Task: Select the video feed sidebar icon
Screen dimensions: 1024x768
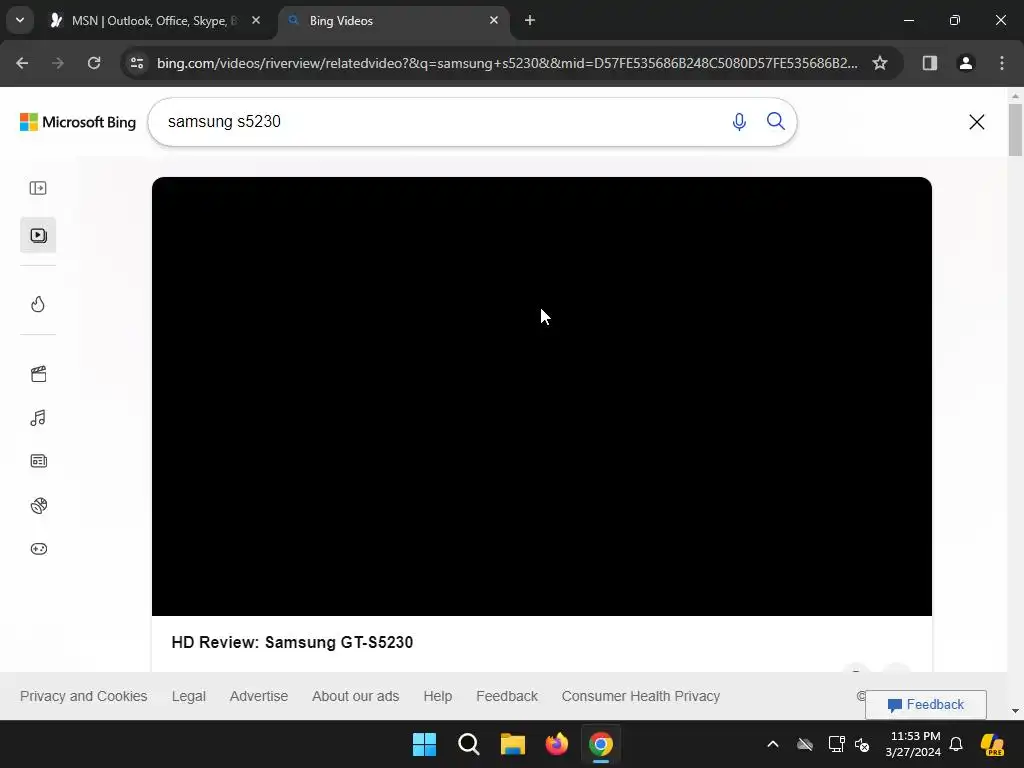Action: click(x=38, y=235)
